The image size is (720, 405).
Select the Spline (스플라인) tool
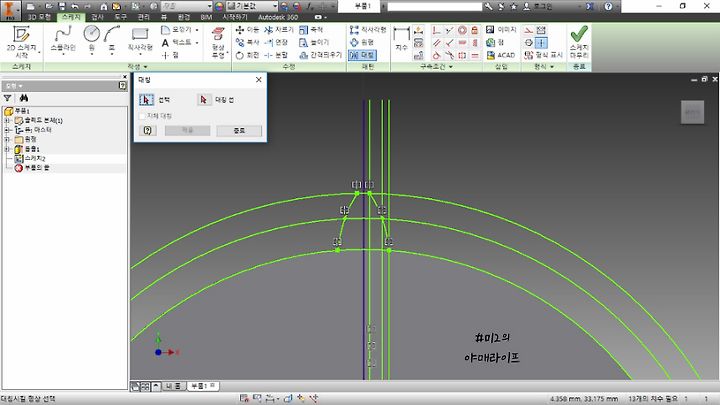tap(63, 40)
